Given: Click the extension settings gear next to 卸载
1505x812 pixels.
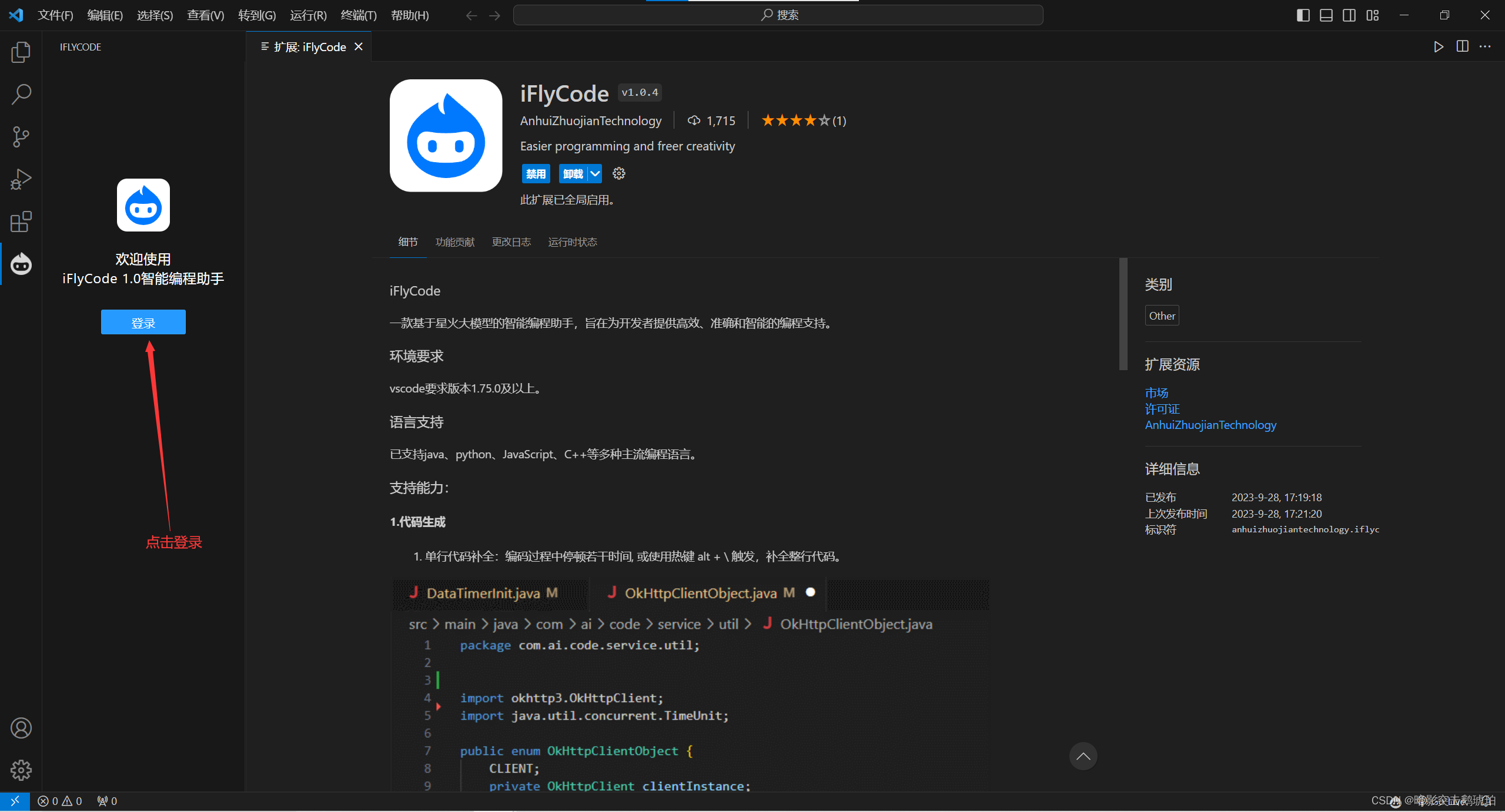Looking at the screenshot, I should point(618,173).
